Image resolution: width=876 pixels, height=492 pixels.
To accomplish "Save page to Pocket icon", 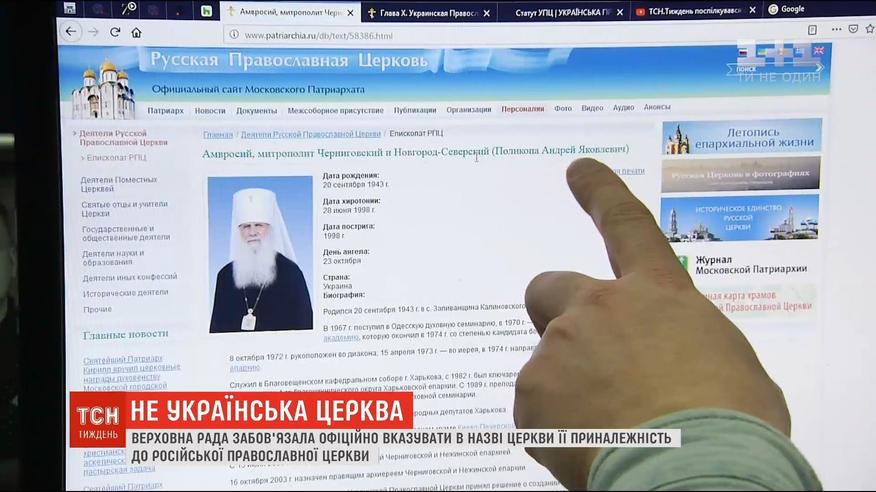I will pos(853,29).
